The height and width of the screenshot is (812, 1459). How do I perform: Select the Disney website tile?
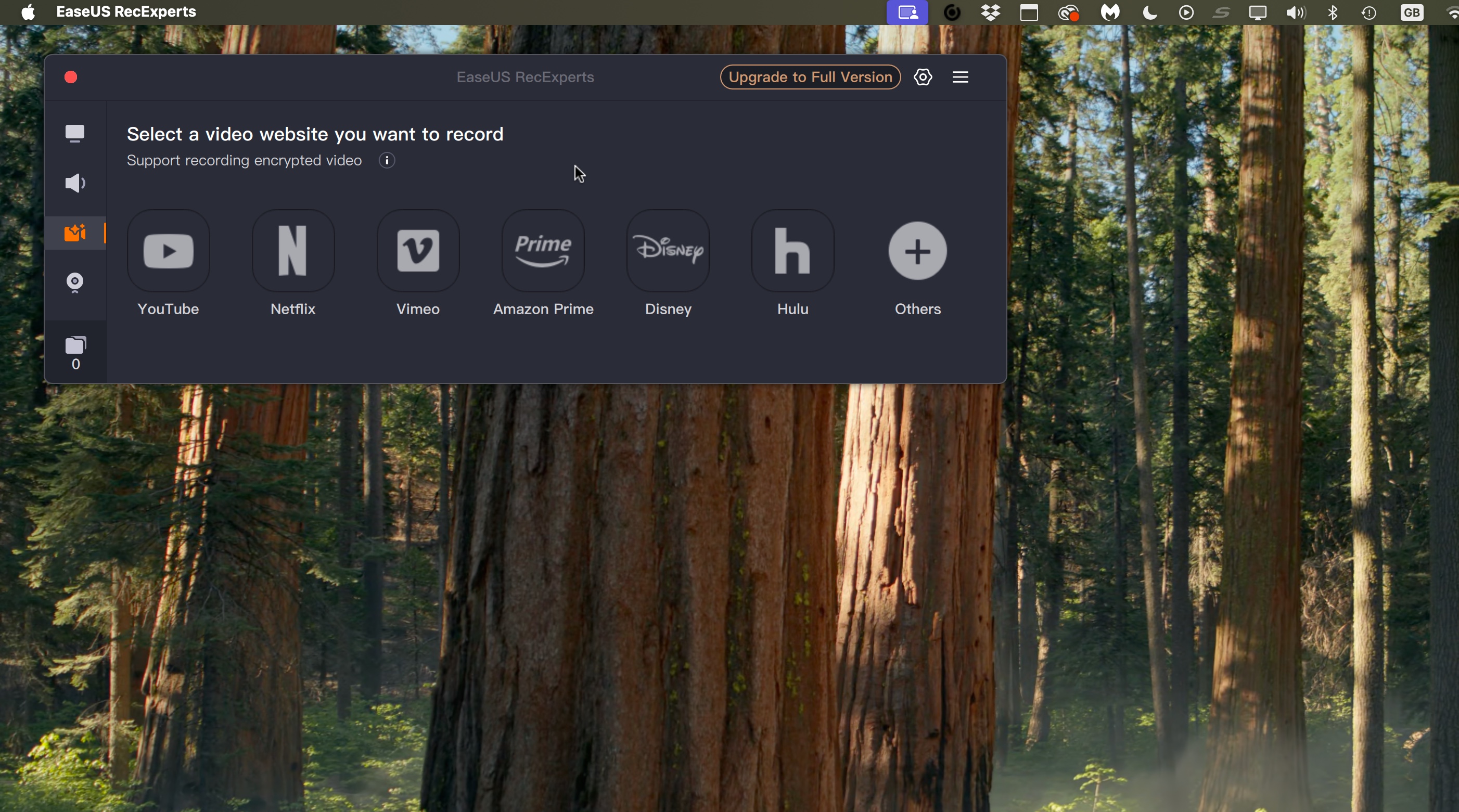click(668, 251)
